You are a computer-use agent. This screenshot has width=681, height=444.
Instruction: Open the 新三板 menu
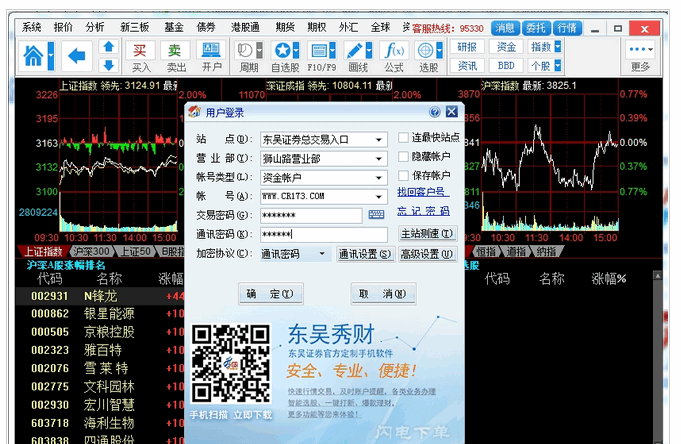coord(135,27)
